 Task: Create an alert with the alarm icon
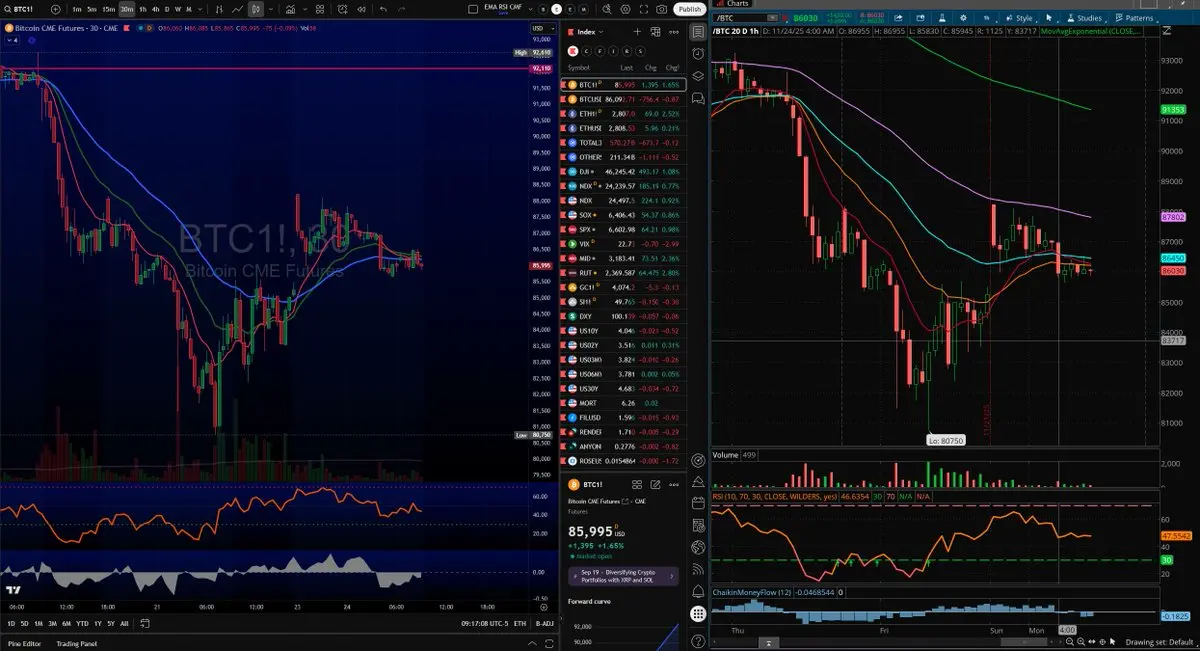click(x=342, y=9)
